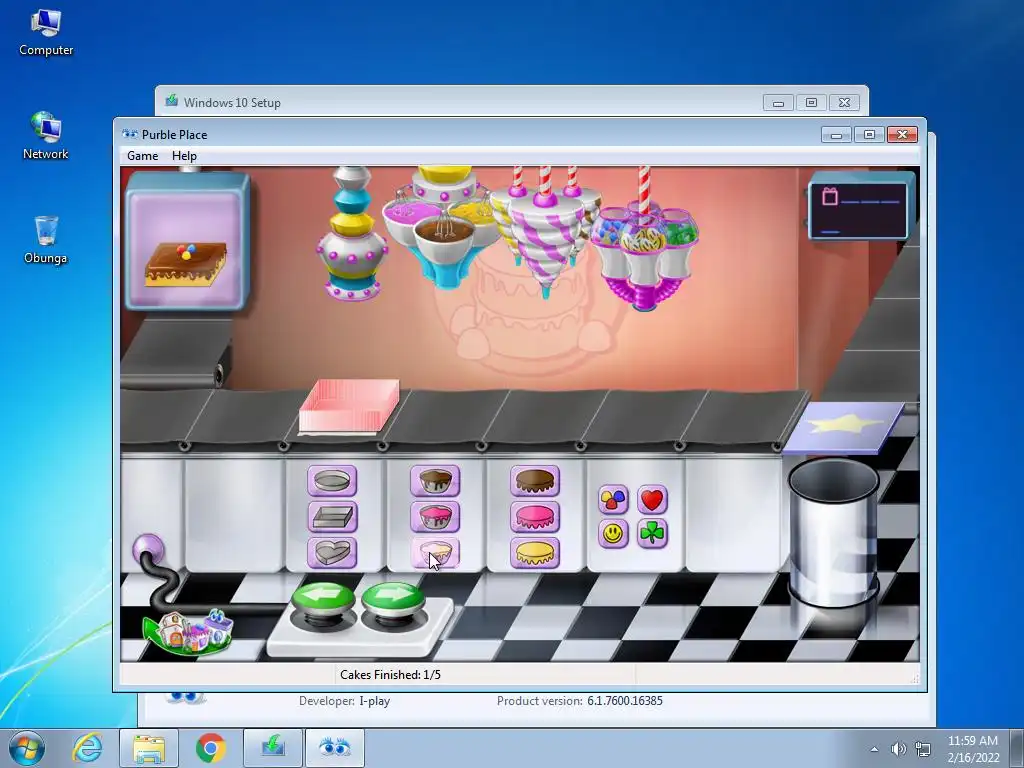Select the round cake pan button

pyautogui.click(x=332, y=481)
